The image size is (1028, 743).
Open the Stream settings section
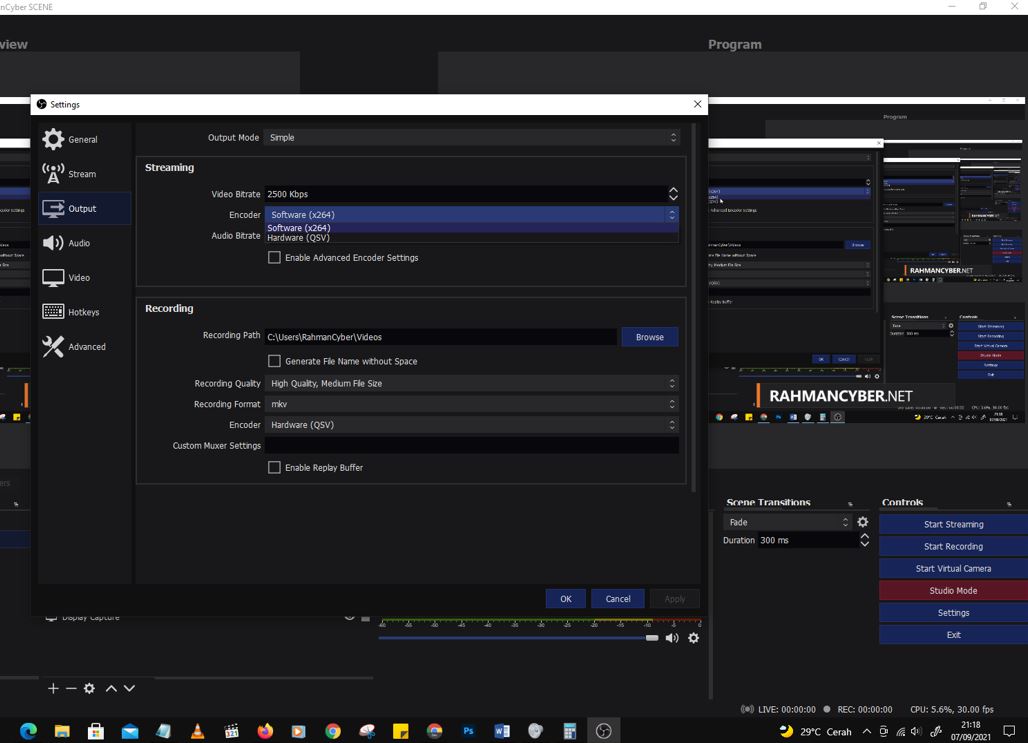click(x=85, y=173)
